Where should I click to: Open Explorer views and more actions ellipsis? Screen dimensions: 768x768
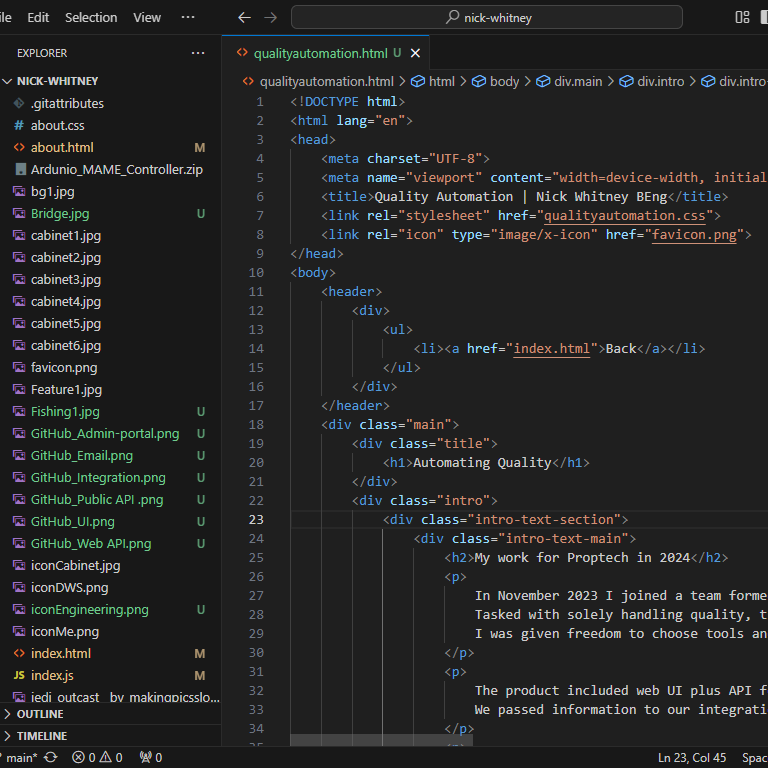point(198,52)
